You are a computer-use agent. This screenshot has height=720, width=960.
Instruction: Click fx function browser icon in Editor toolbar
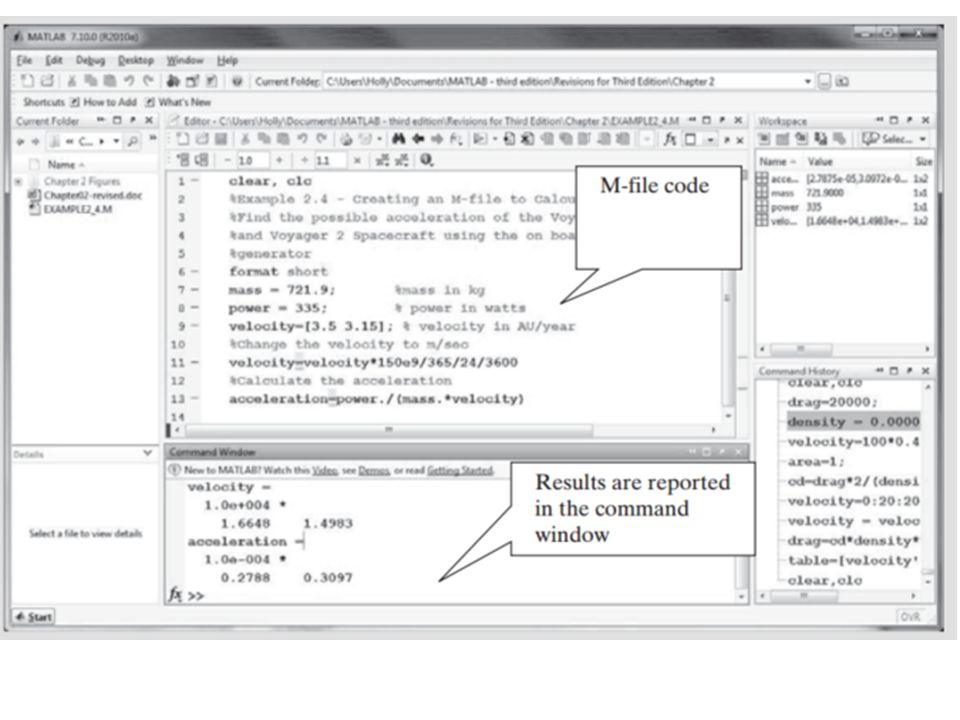pos(670,140)
